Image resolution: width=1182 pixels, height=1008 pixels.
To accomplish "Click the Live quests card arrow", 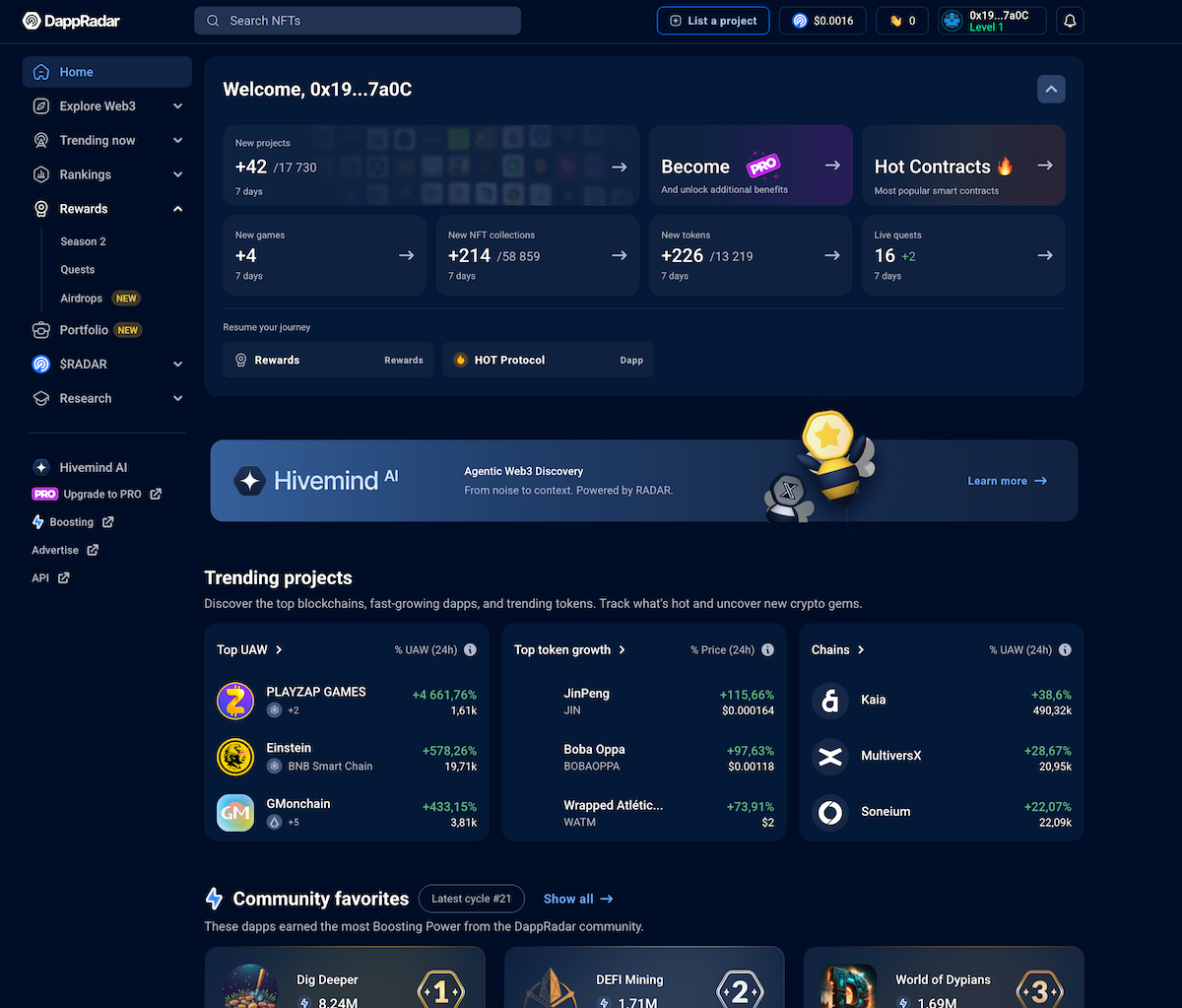I will 1044,255.
